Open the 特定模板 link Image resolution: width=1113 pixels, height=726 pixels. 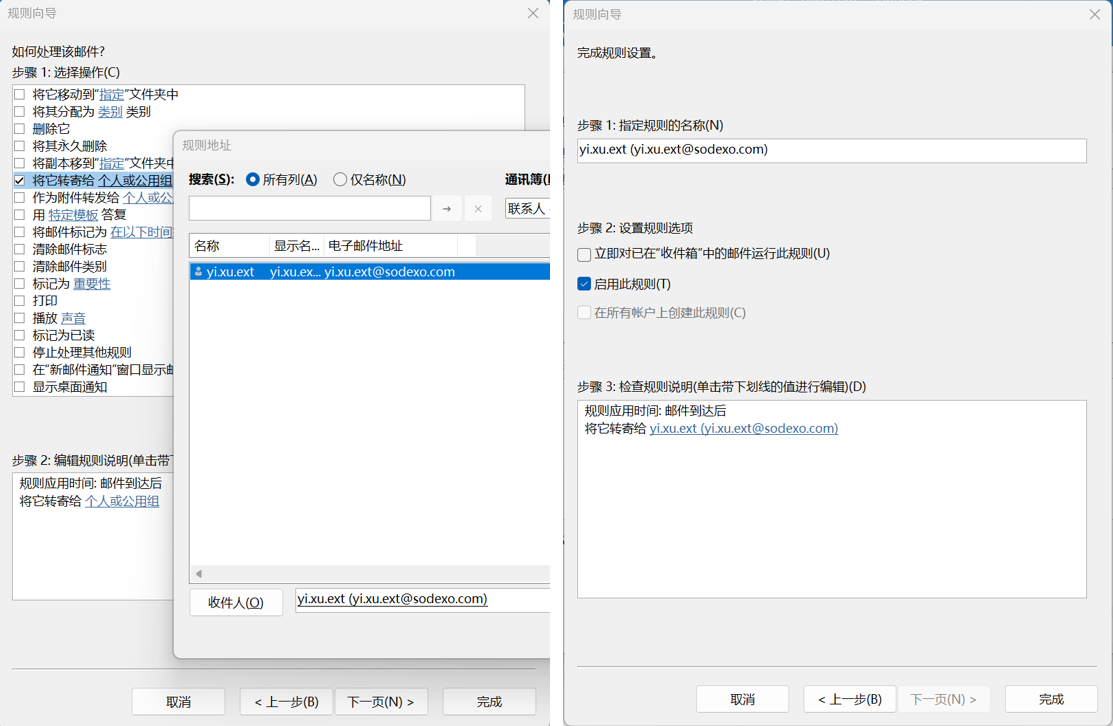(73, 215)
